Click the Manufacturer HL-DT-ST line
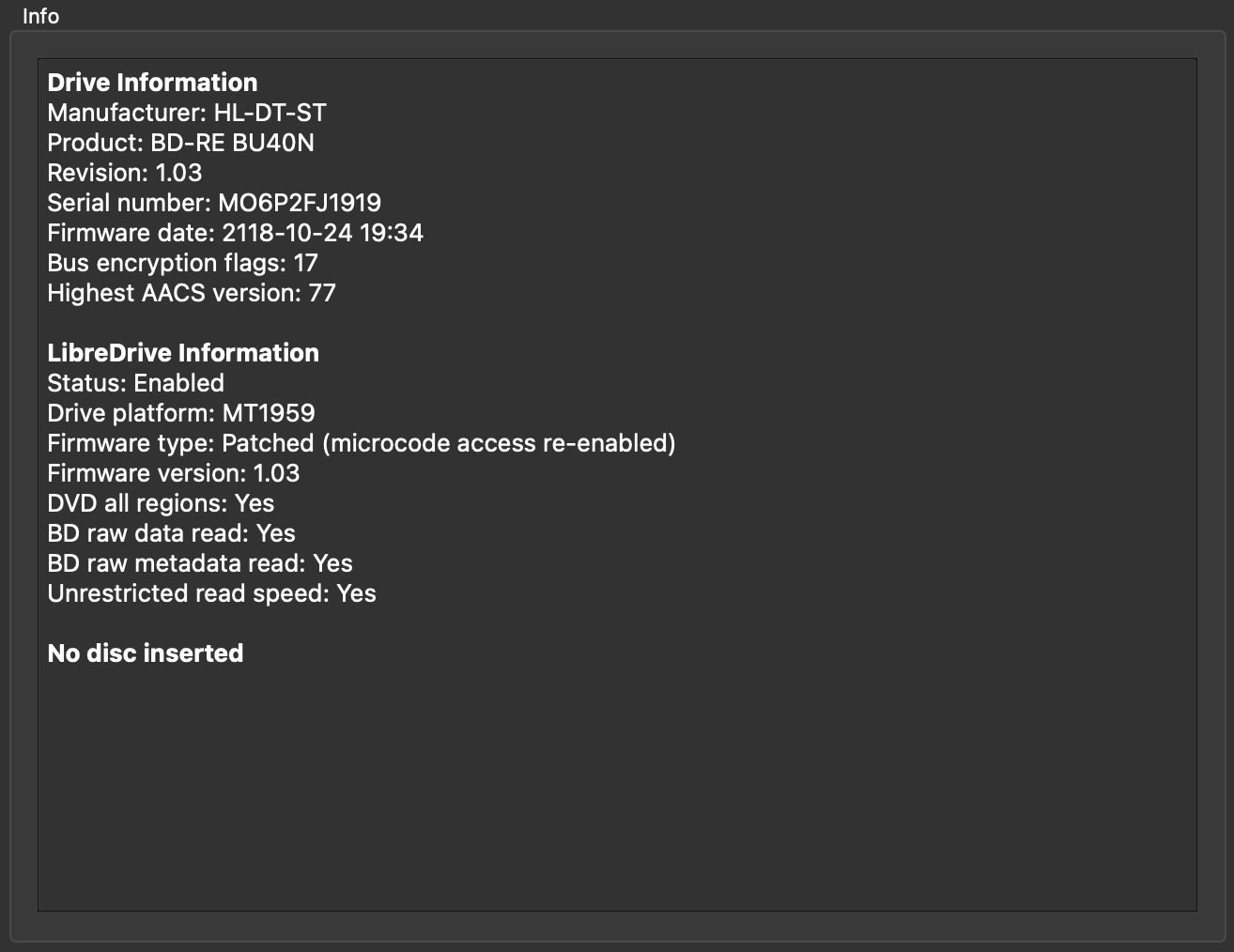This screenshot has height=952, width=1234. (x=187, y=113)
